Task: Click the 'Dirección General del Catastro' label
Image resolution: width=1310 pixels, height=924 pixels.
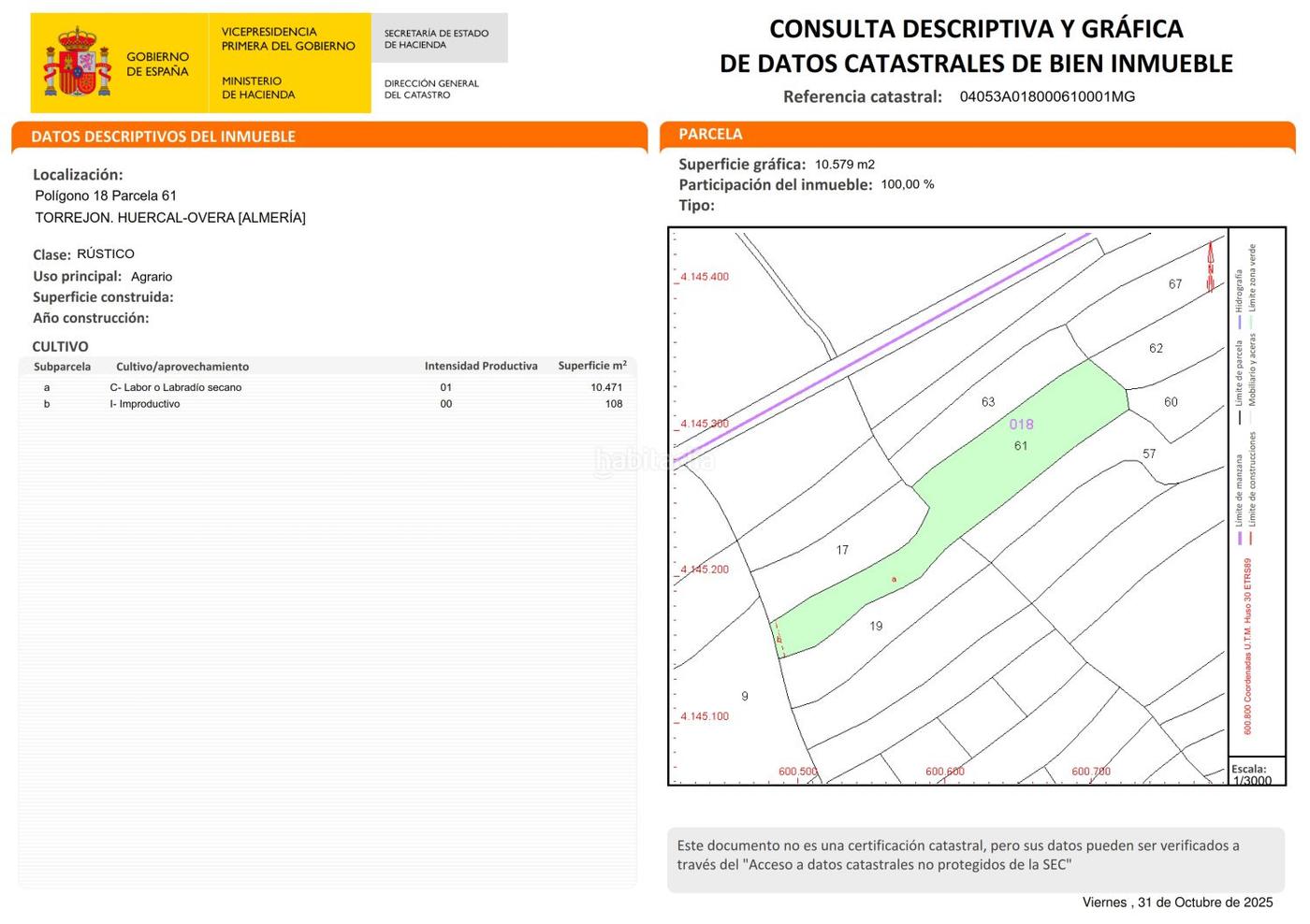Action: coord(431,89)
